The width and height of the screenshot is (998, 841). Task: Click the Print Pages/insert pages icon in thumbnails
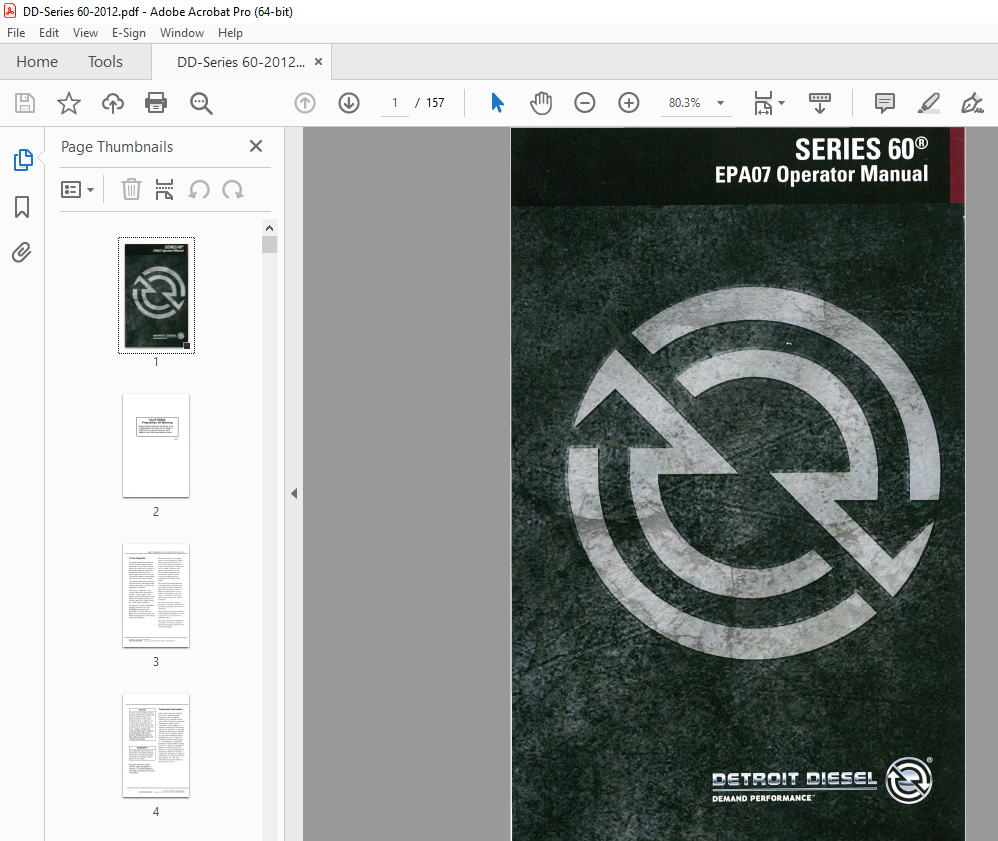coord(164,190)
